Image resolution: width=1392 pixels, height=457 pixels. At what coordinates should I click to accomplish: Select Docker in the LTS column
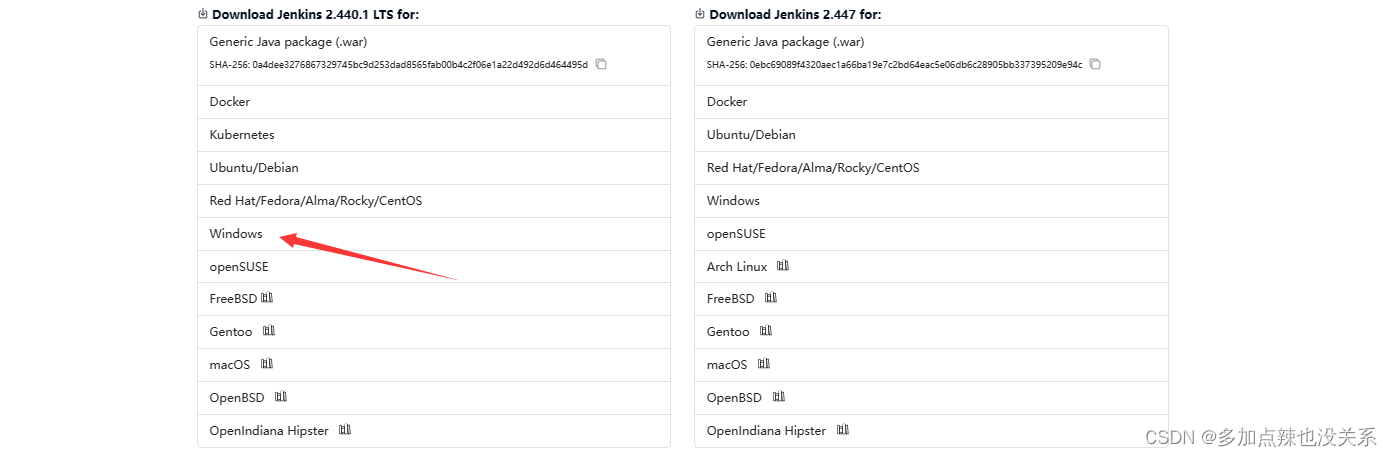230,102
